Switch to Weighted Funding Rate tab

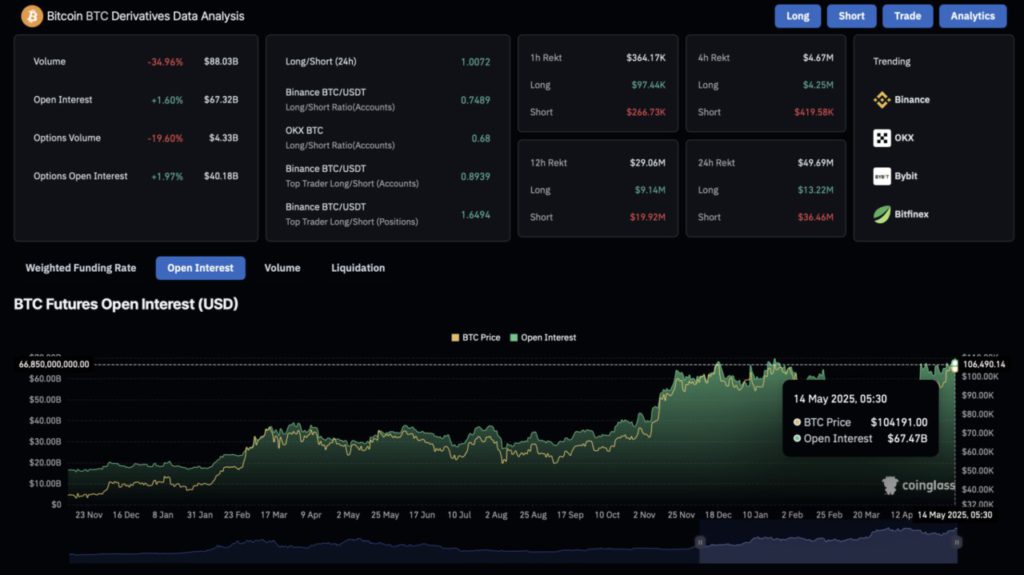click(80, 268)
